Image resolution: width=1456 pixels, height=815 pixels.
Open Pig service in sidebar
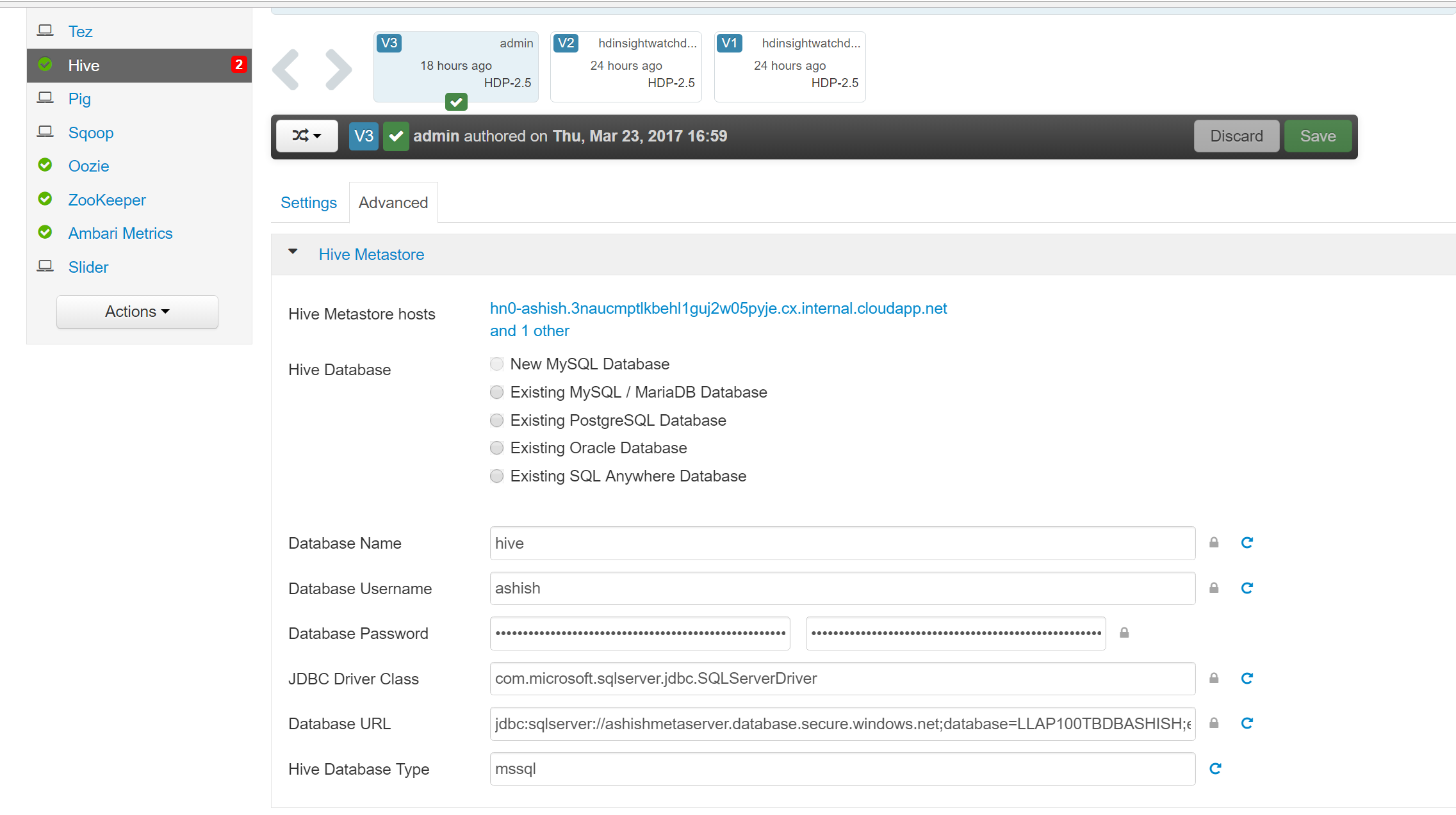coord(79,99)
